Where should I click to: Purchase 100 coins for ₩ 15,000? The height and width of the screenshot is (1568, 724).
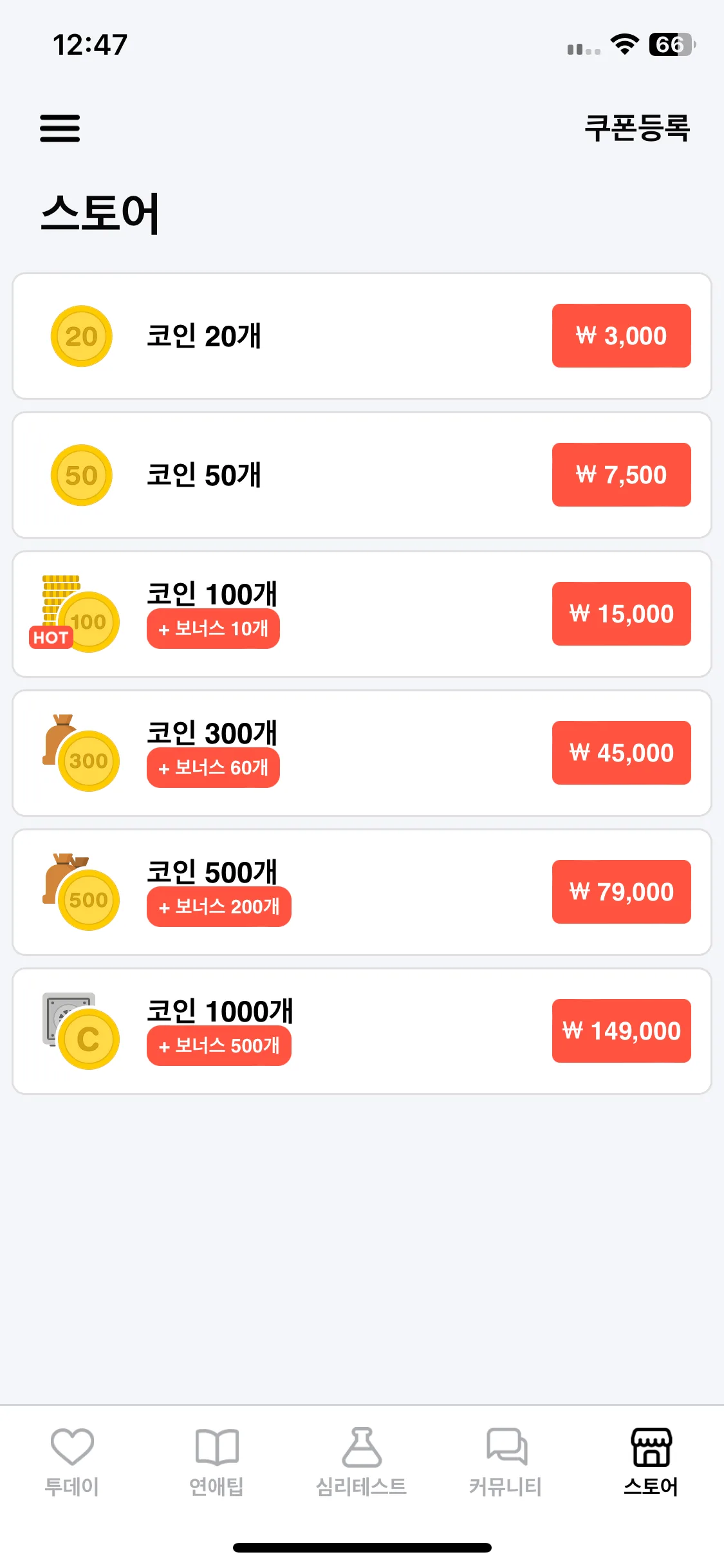[621, 614]
